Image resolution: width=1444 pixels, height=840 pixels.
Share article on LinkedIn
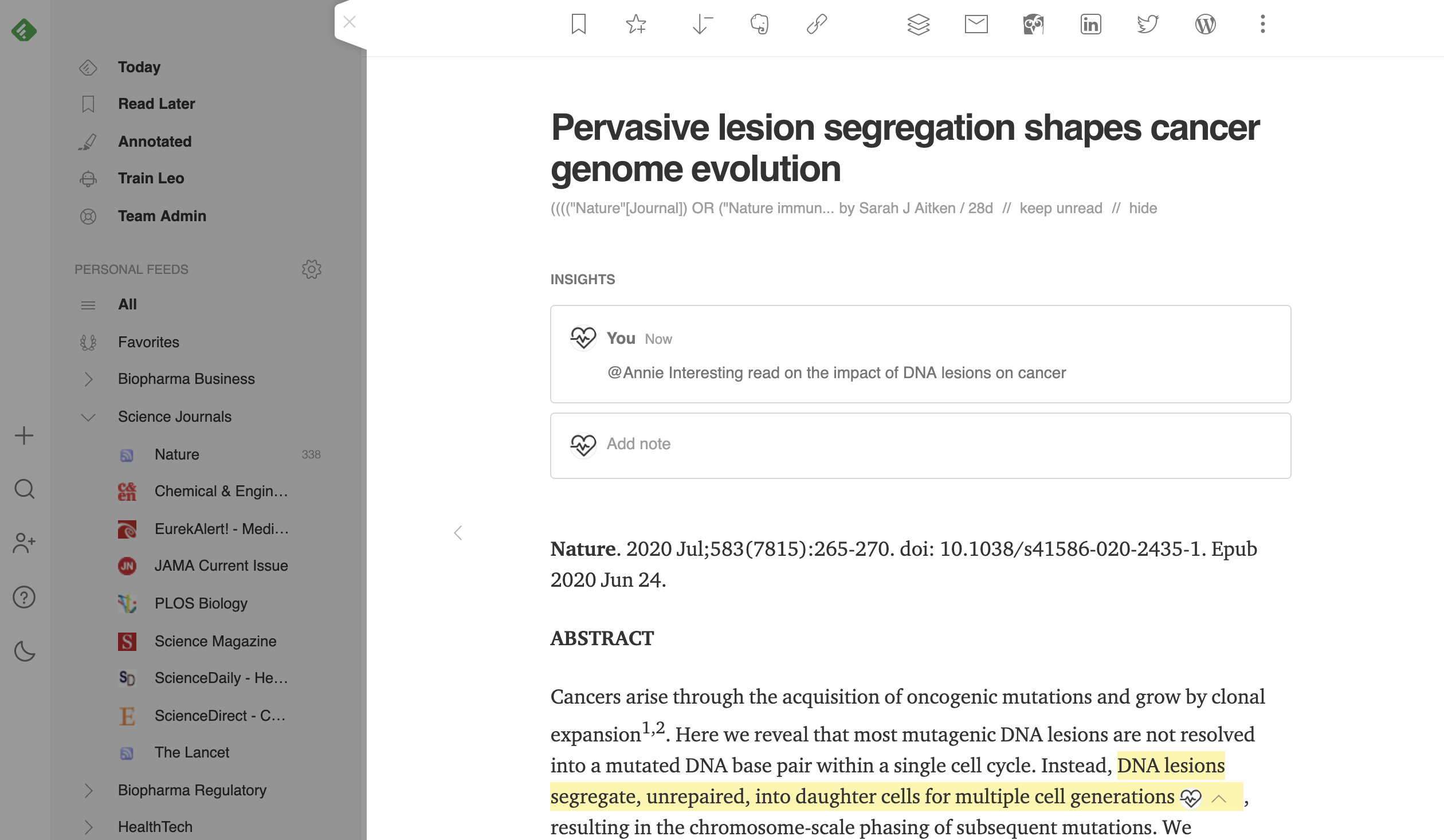(x=1090, y=24)
